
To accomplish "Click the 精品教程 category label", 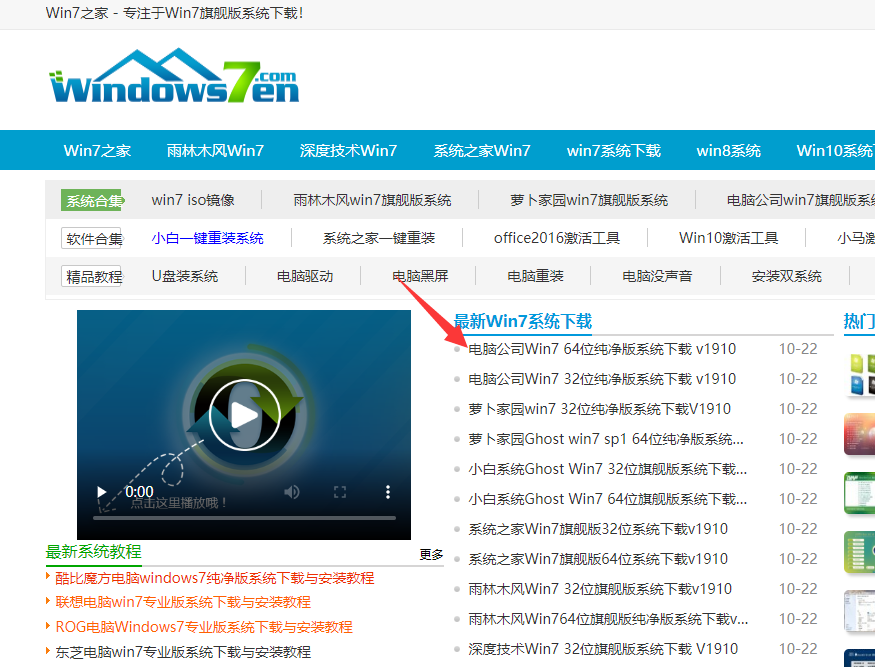I will [92, 276].
